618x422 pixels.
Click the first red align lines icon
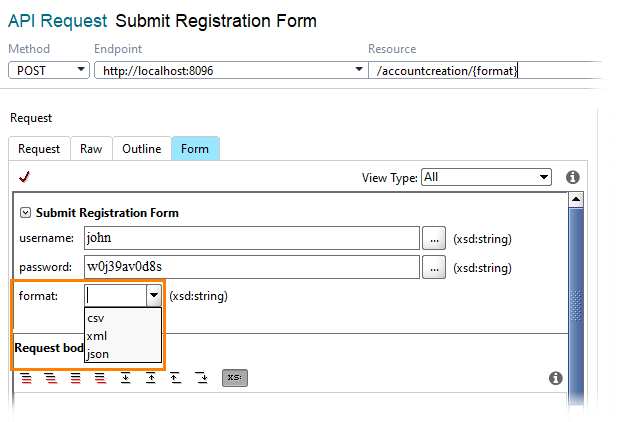click(26, 378)
